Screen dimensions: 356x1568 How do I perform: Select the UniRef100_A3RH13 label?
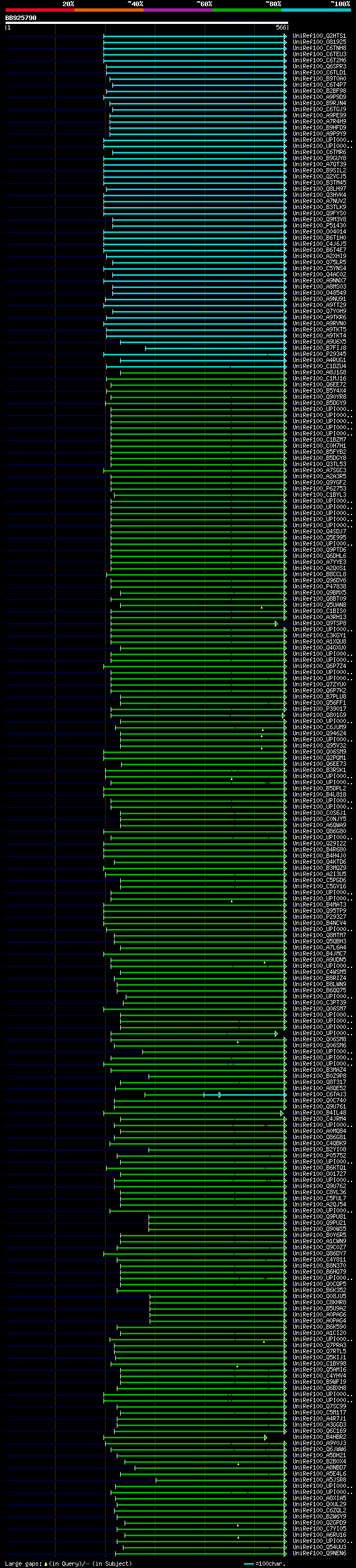[319, 617]
